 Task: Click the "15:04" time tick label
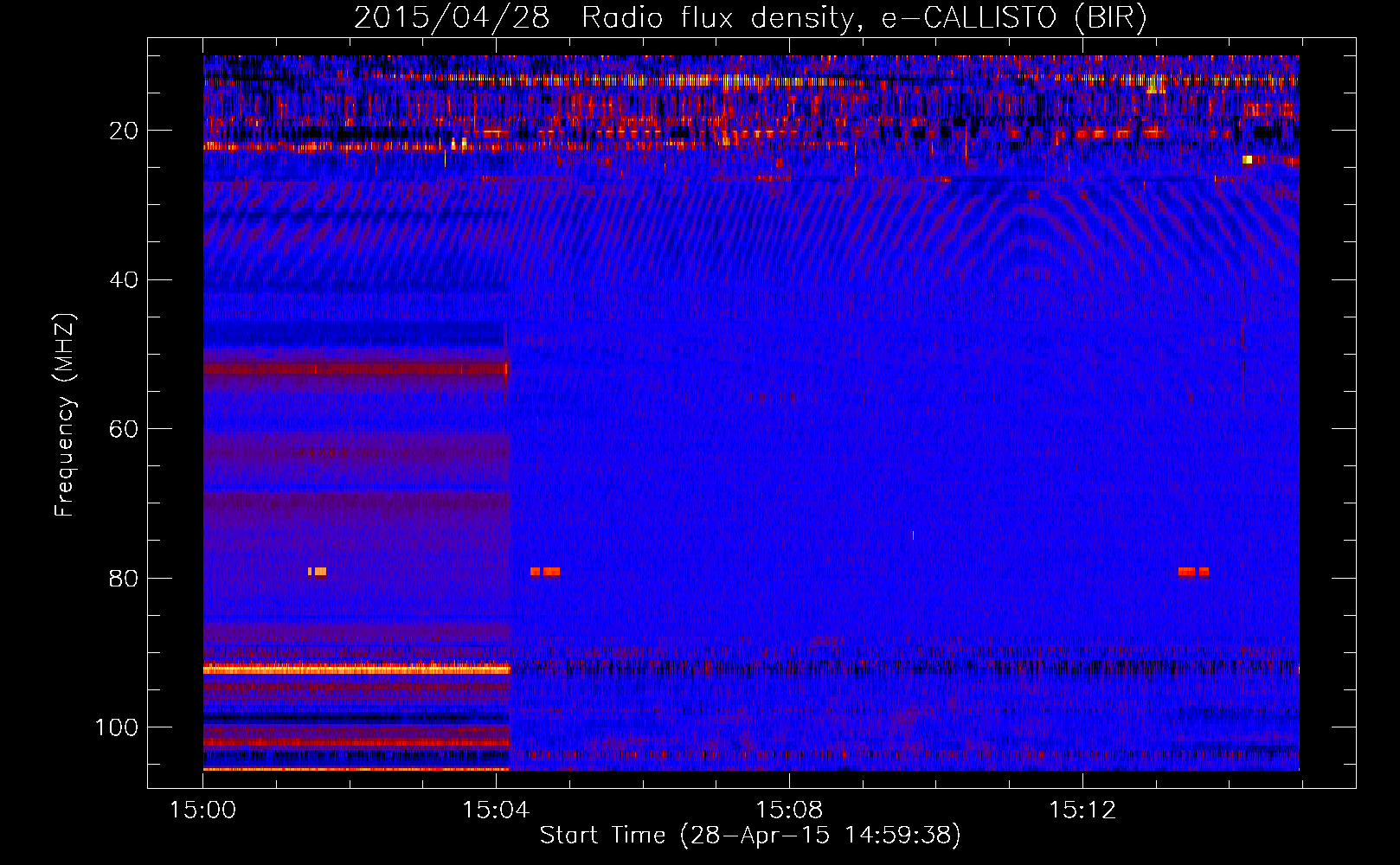(x=495, y=811)
